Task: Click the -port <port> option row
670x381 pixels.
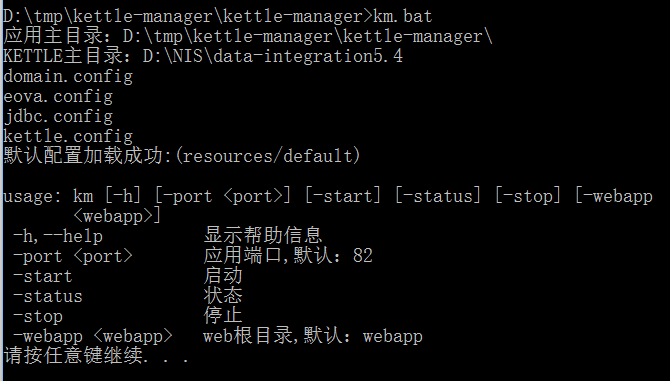Action: point(193,256)
